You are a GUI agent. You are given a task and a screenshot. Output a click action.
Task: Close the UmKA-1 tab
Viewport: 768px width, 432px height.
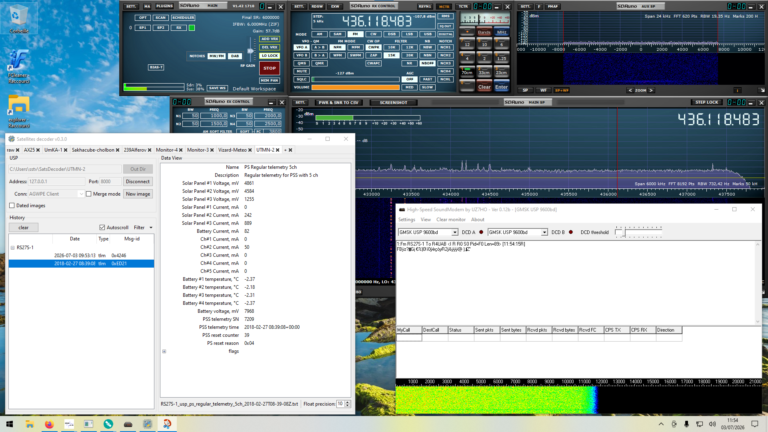coord(66,150)
